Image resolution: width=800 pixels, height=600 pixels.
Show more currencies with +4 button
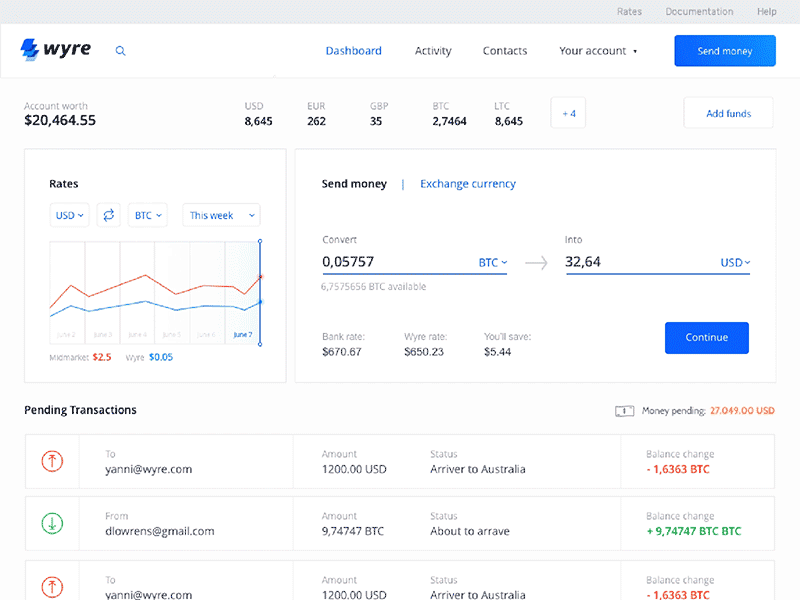568,113
